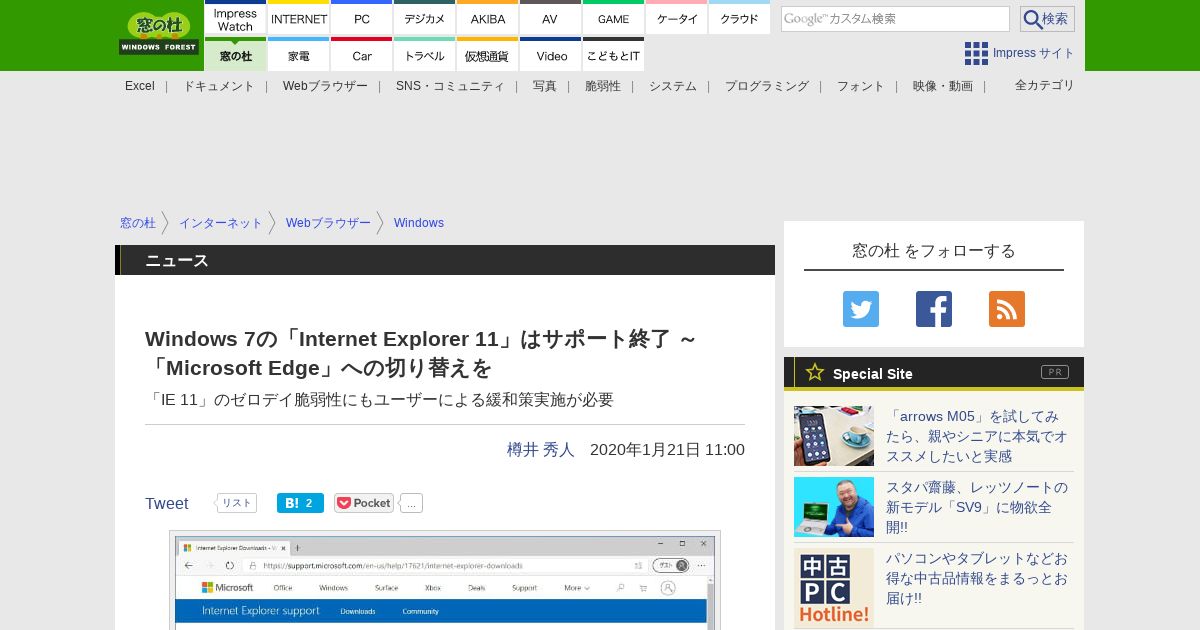This screenshot has width=1200, height=630.
Task: Click the Impress サイト grid icon
Action: click(x=976, y=53)
